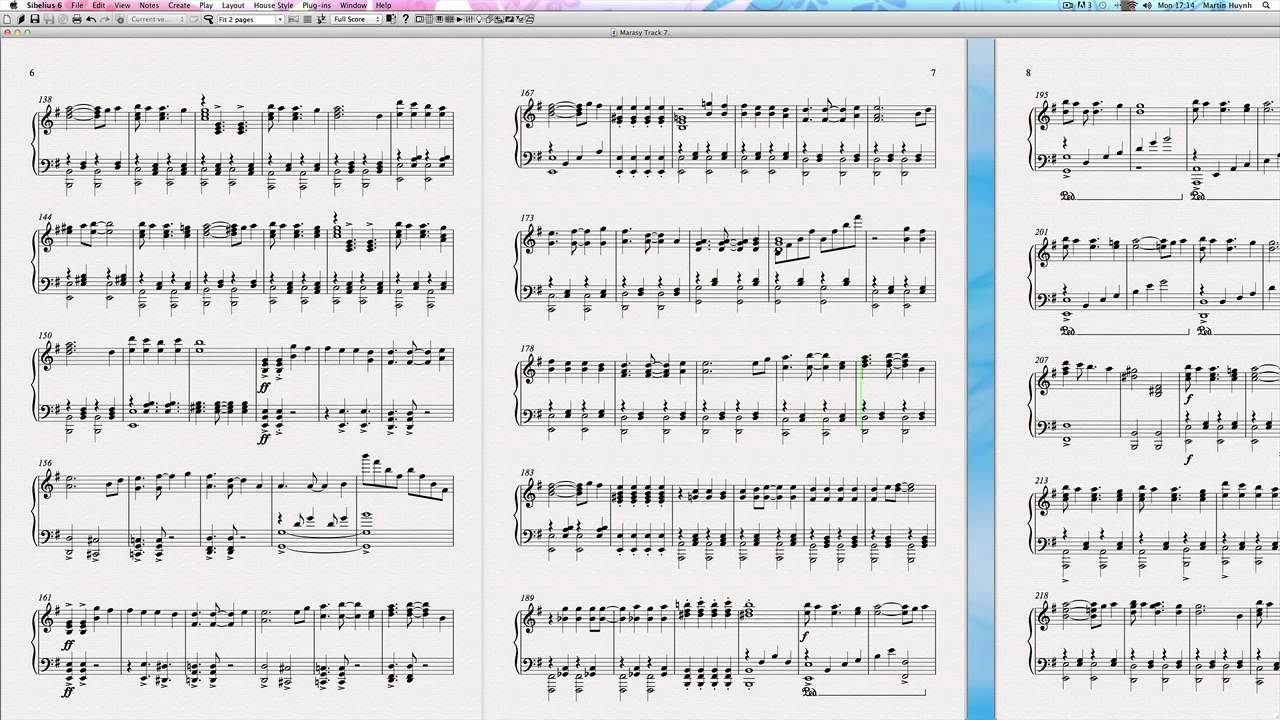Save the score with the floppy icon
This screenshot has height=720, width=1280.
pyautogui.click(x=35, y=19)
